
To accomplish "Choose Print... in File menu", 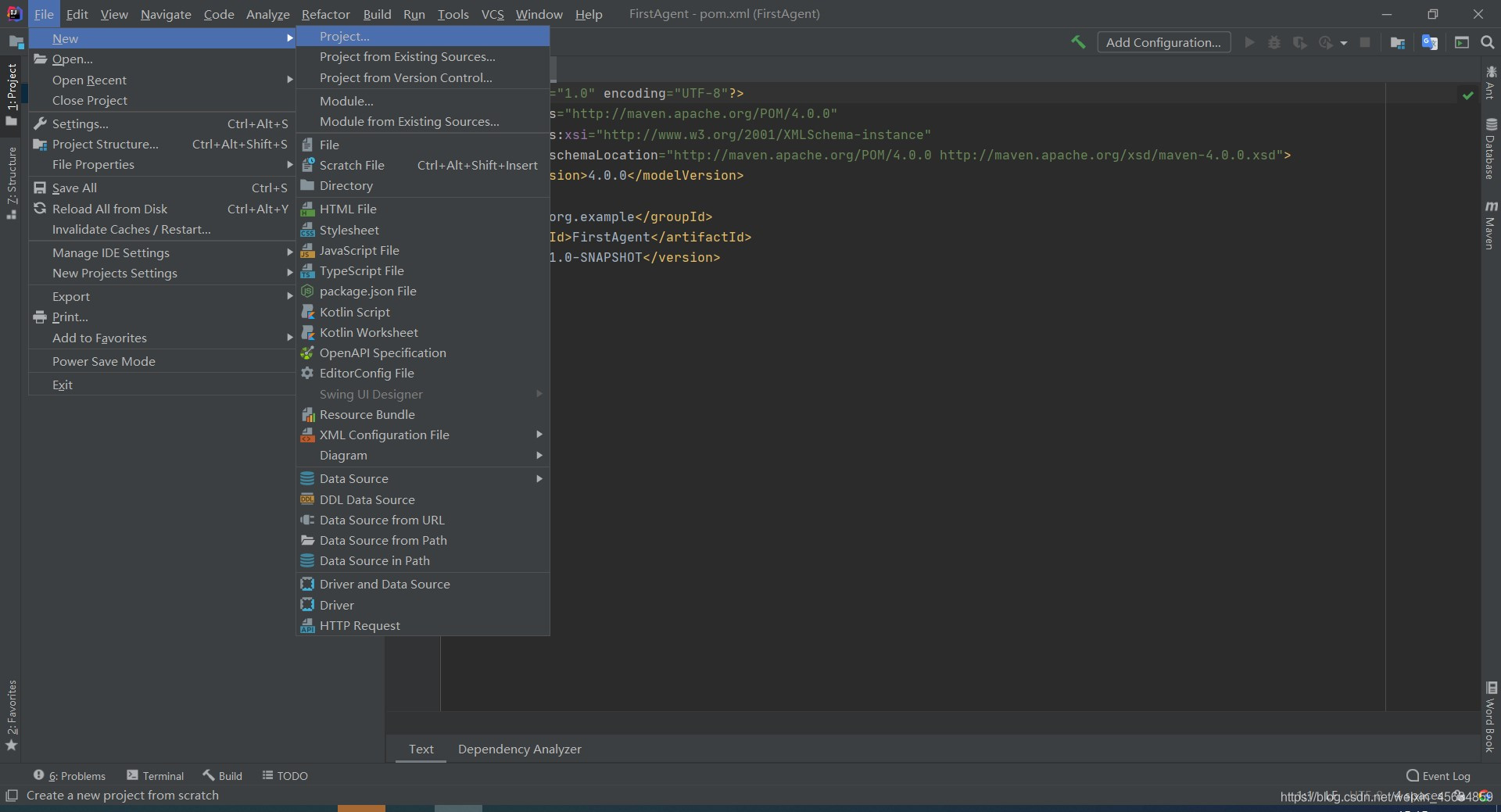I will pyautogui.click(x=162, y=317).
